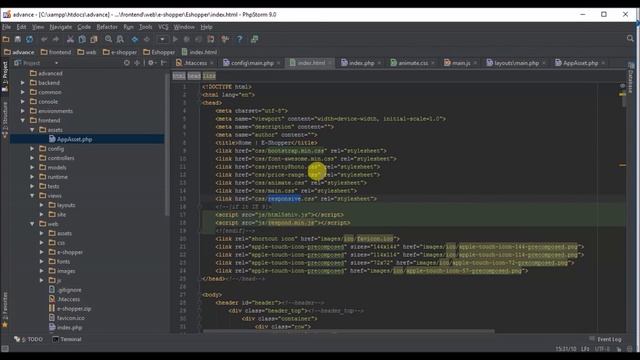This screenshot has height=360, width=640.
Task: Click the Search Everywhere magnifier icon
Action: coord(630,38)
